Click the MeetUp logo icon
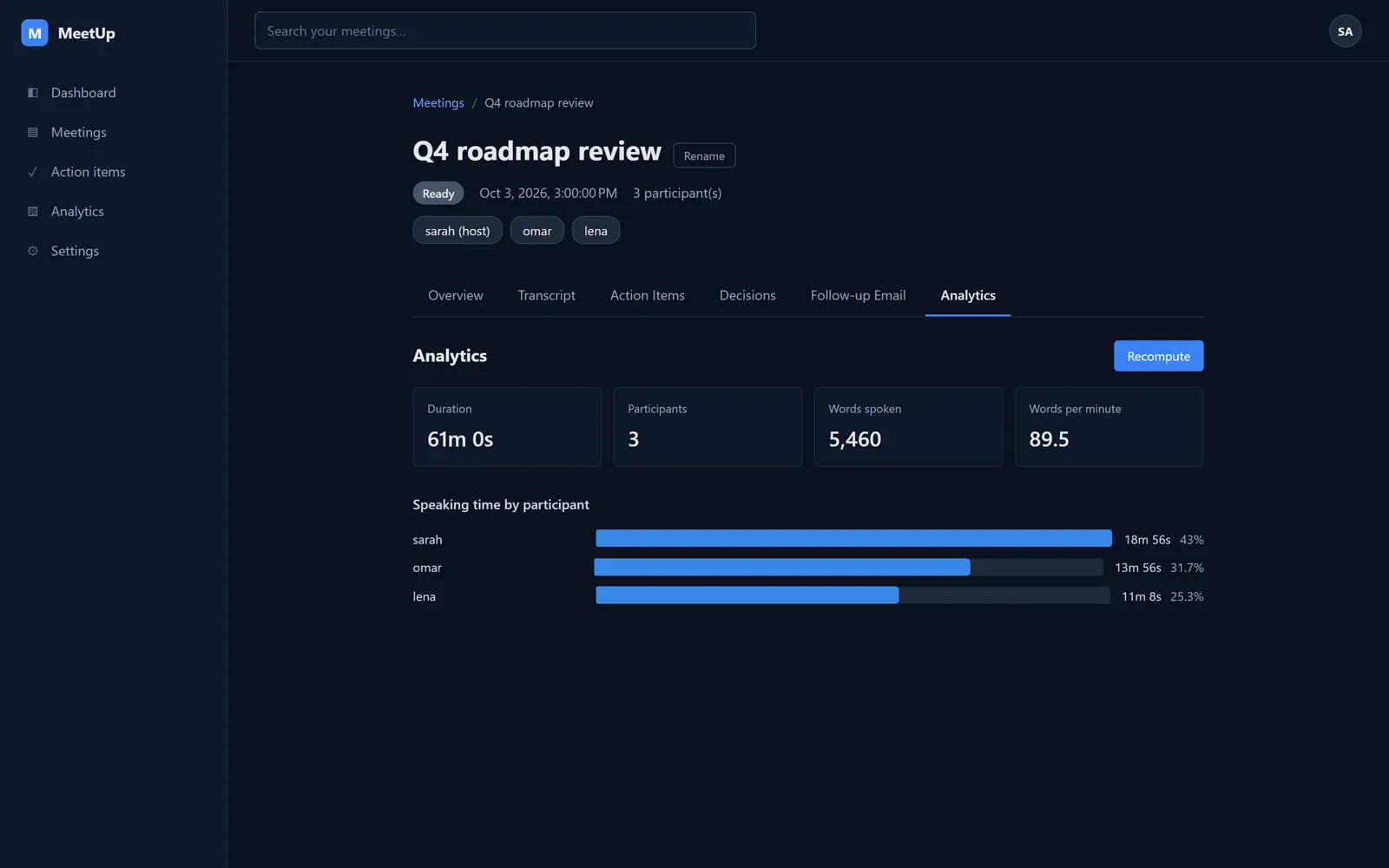This screenshot has width=1389, height=868. 35,33
